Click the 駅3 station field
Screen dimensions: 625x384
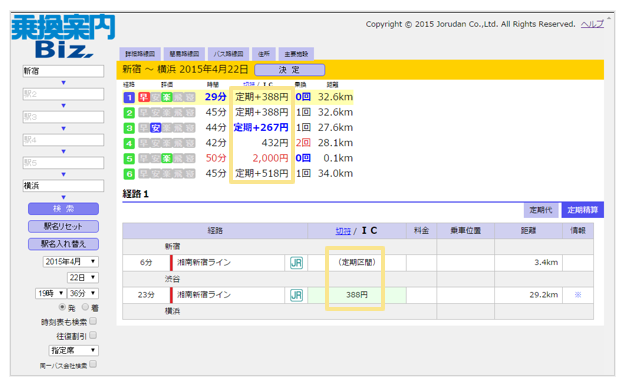click(63, 117)
